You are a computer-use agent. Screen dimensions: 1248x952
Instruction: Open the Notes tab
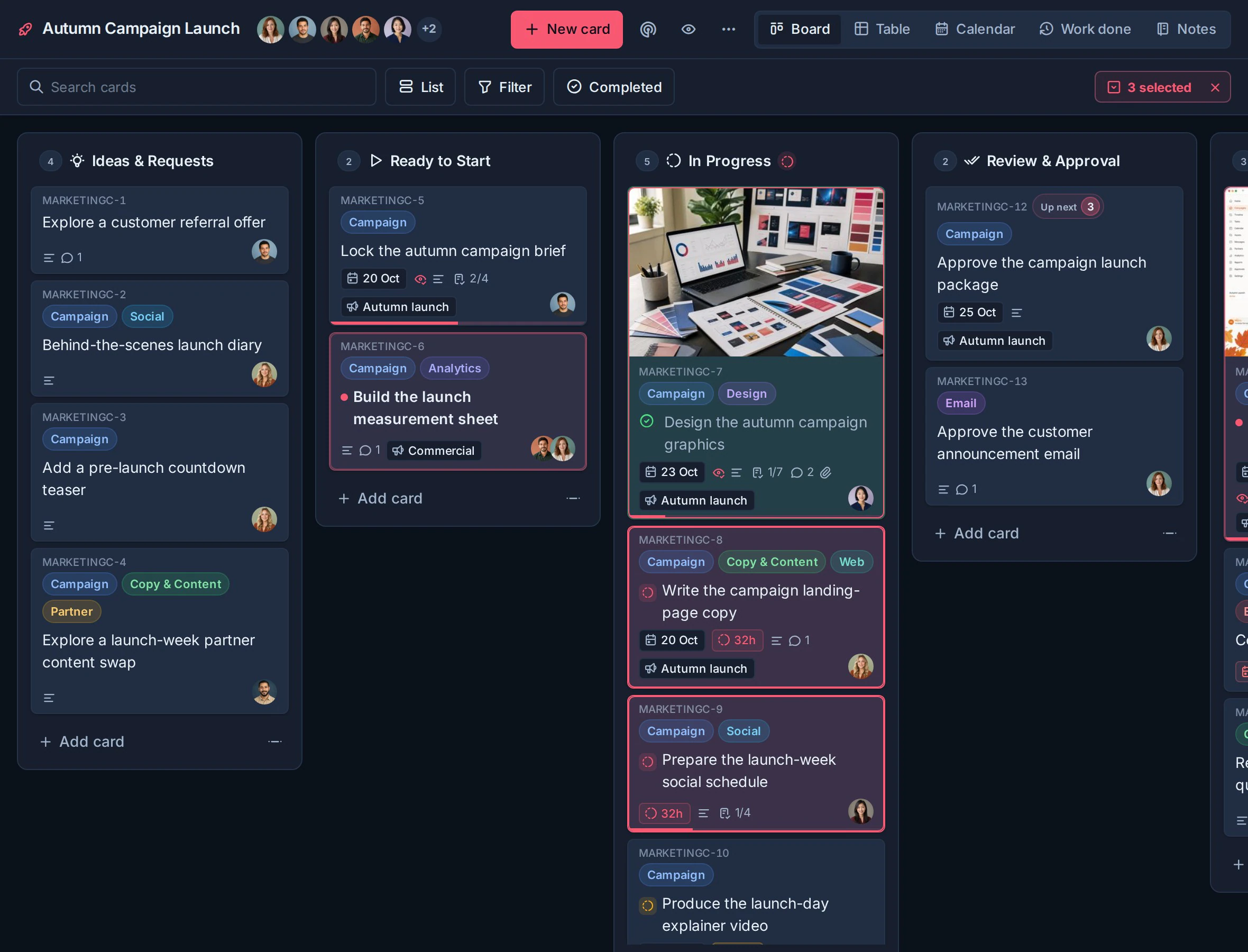pos(1186,29)
